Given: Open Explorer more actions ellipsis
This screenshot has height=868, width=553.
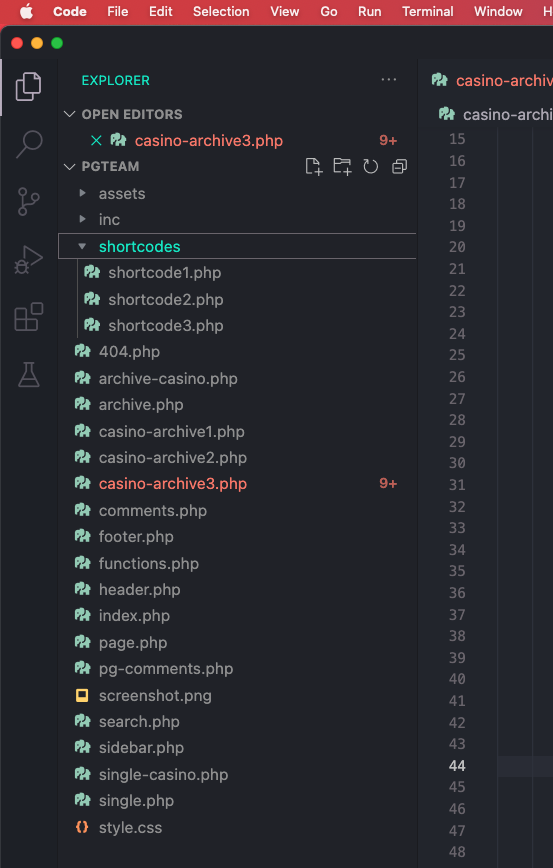Looking at the screenshot, I should [x=389, y=80].
